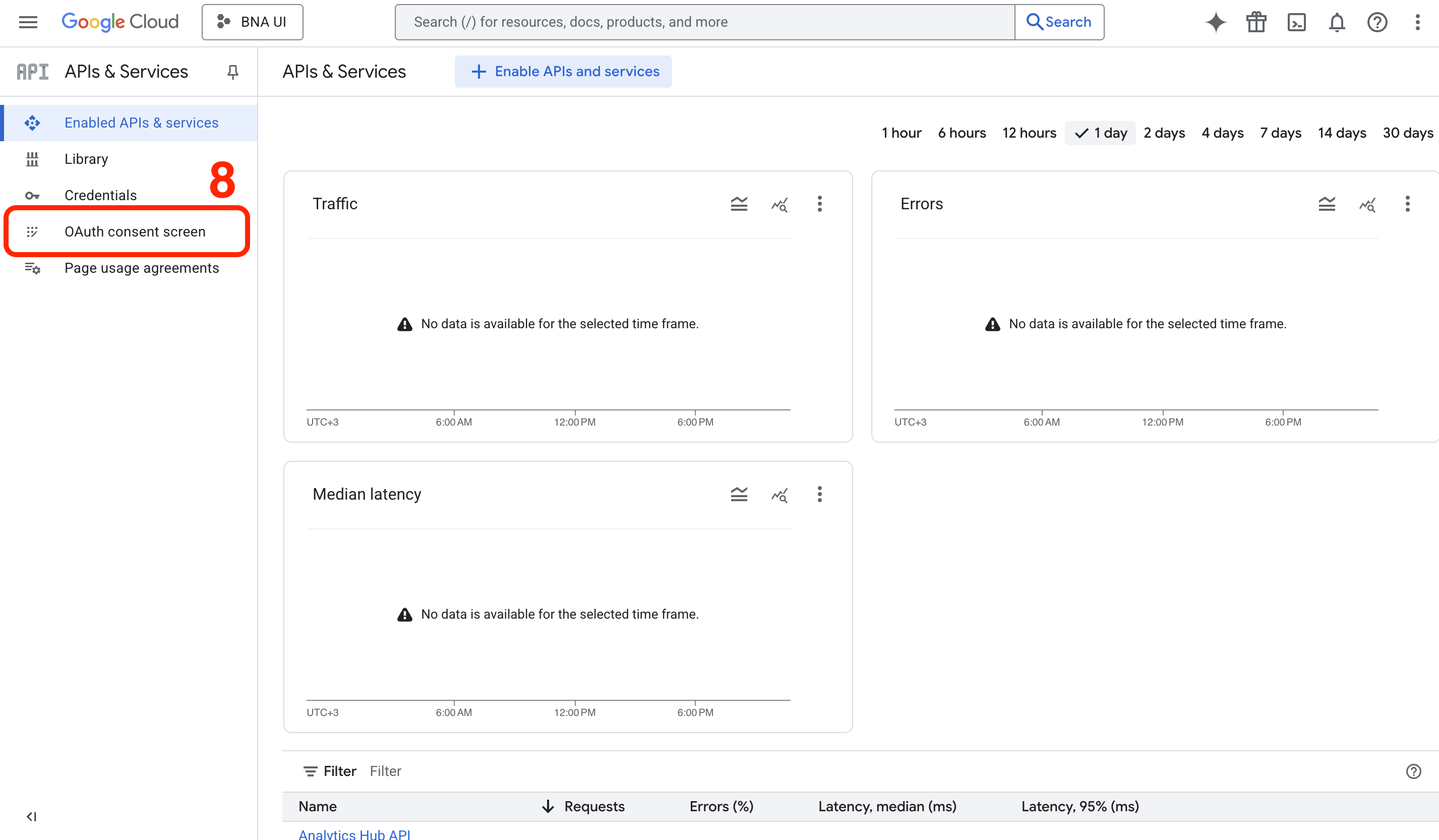Select the 14 days time range
The image size is (1439, 840).
tap(1342, 133)
